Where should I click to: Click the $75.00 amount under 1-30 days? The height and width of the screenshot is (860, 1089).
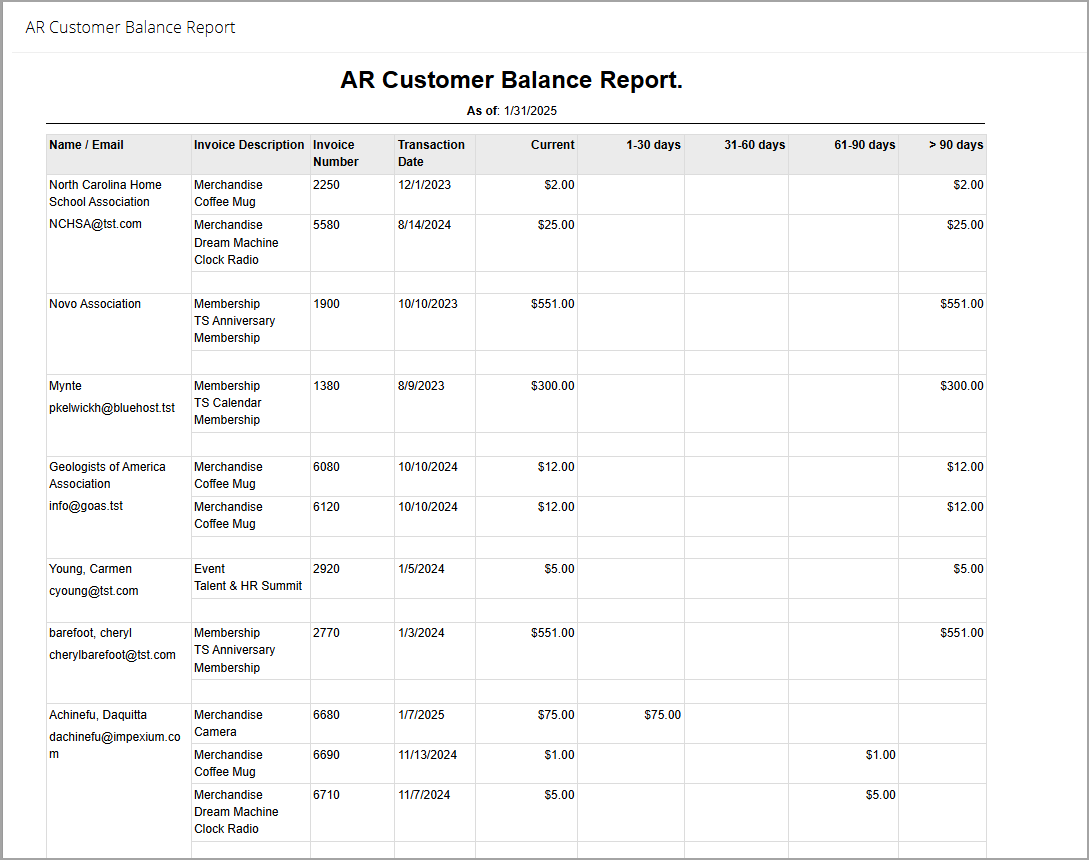coord(662,714)
